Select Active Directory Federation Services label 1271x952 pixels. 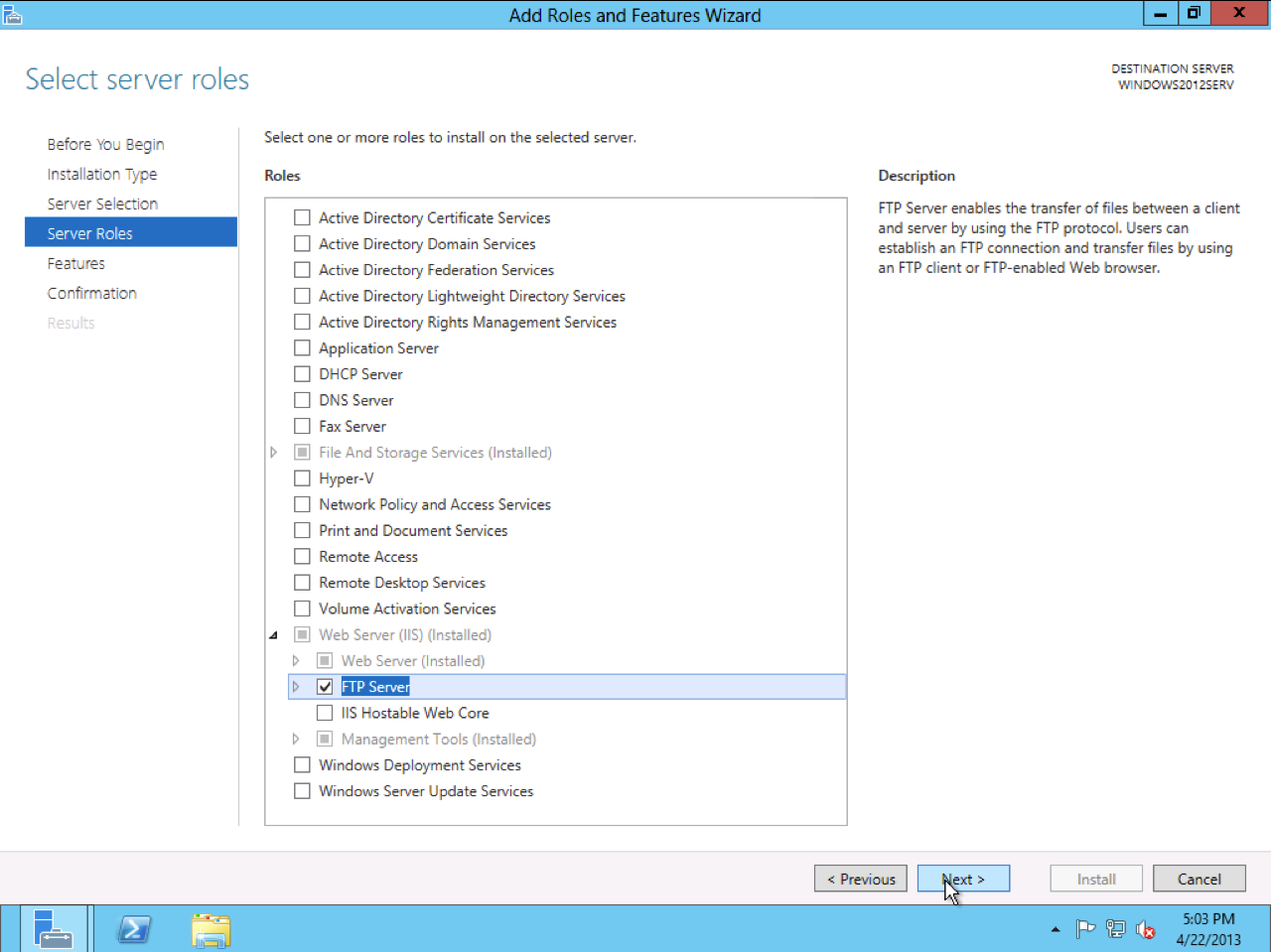pos(436,270)
